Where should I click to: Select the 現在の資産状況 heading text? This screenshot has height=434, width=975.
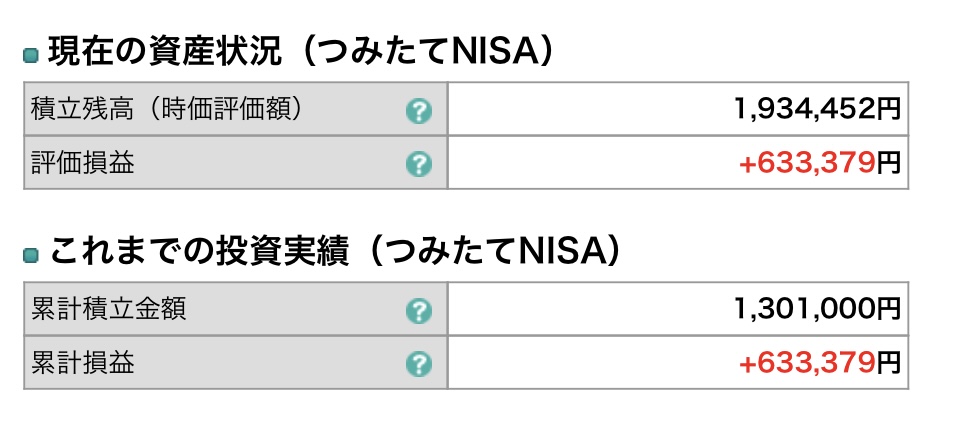point(165,53)
